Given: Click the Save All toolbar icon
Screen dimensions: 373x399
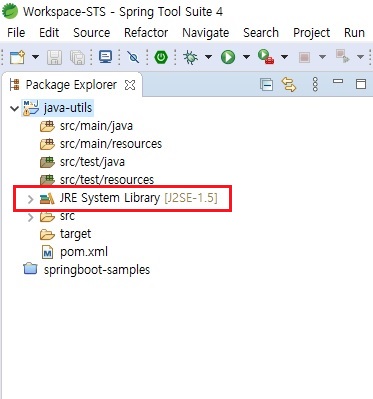Looking at the screenshot, I should tap(77, 57).
